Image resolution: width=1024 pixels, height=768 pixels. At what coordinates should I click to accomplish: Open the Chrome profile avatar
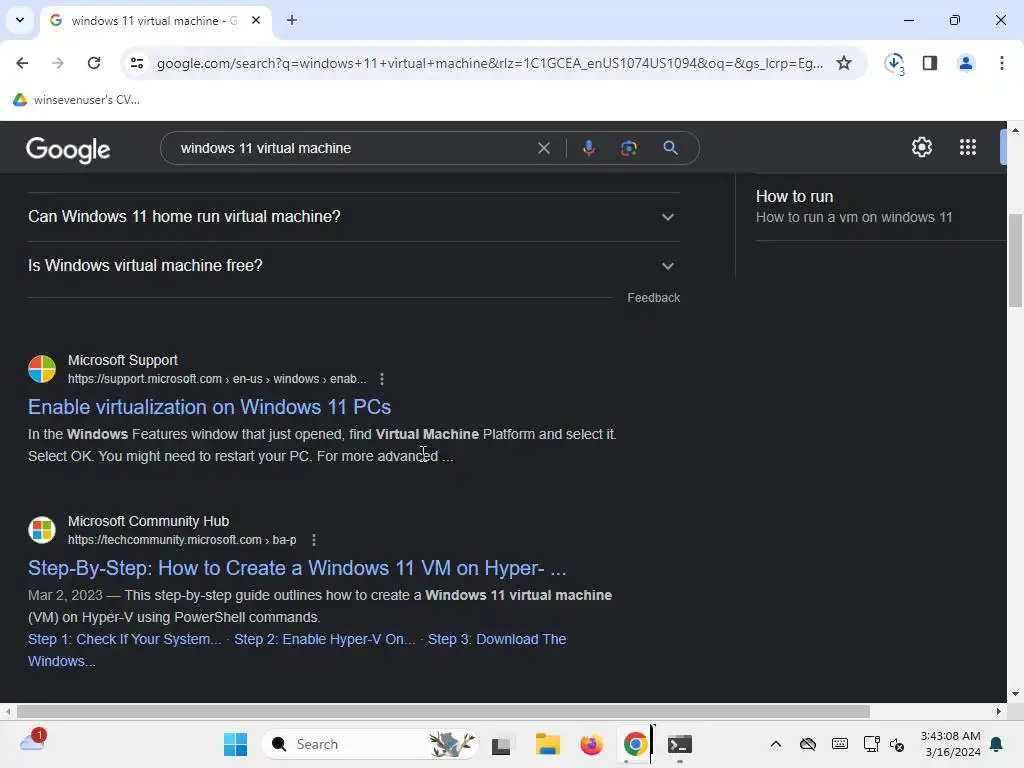(x=966, y=63)
